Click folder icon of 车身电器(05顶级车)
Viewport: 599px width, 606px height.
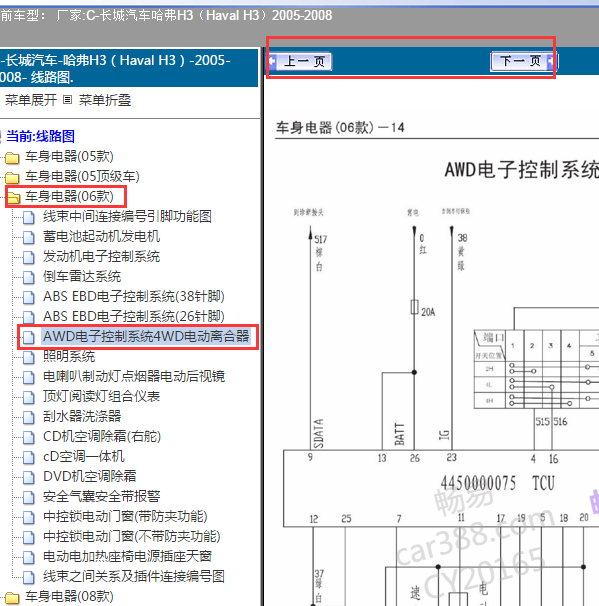pos(12,178)
